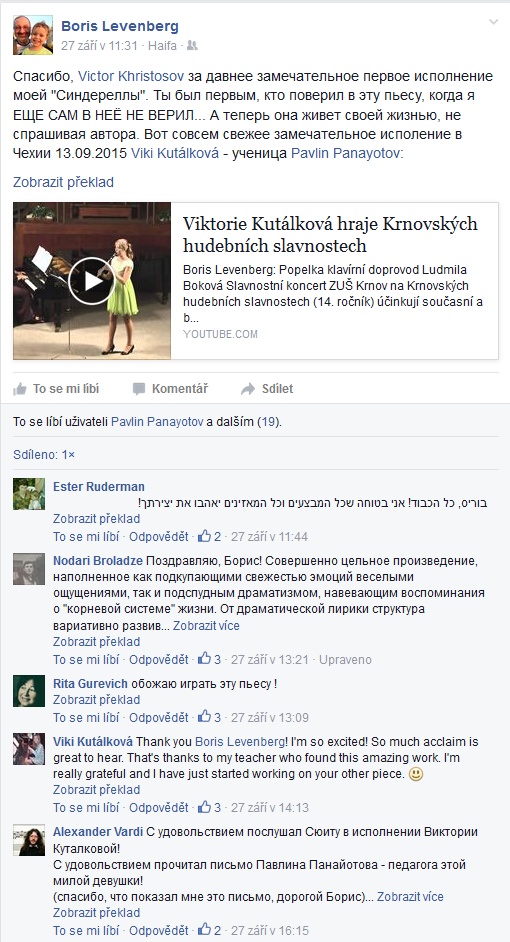
Task: Click the like icon on Alexander Vardi's comment
Action: (x=204, y=931)
